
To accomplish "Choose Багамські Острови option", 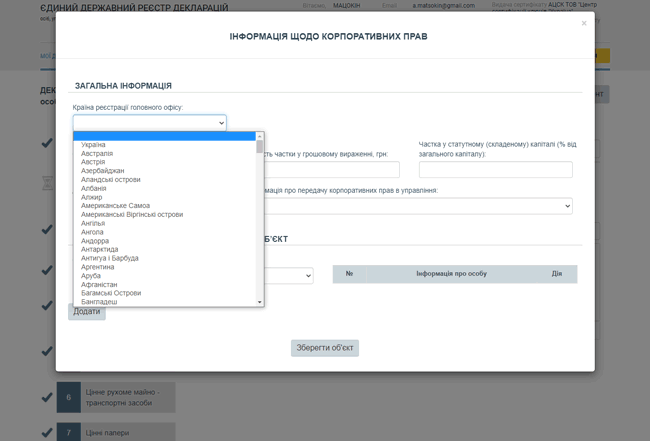I will point(111,293).
